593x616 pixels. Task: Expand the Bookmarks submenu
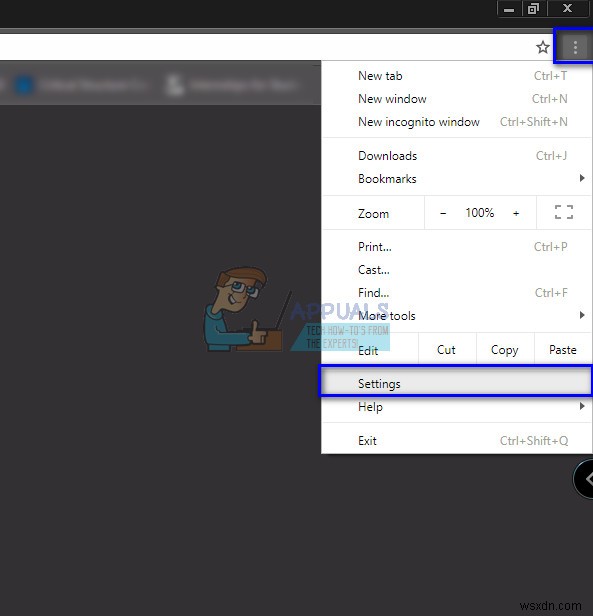point(457,179)
